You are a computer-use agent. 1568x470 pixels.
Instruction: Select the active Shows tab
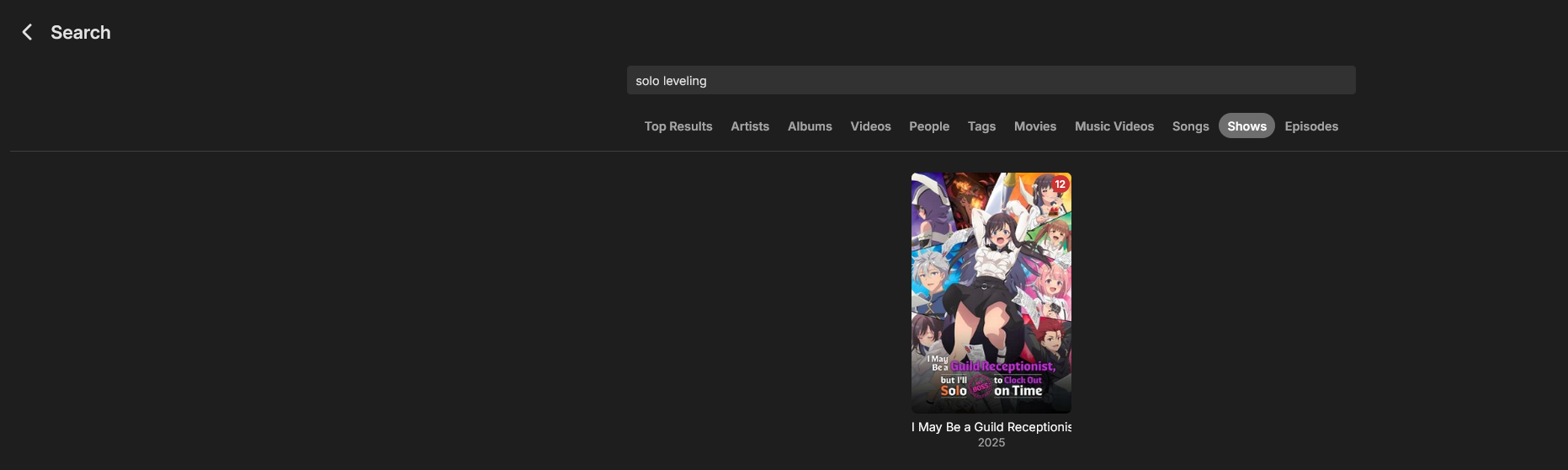coord(1246,126)
